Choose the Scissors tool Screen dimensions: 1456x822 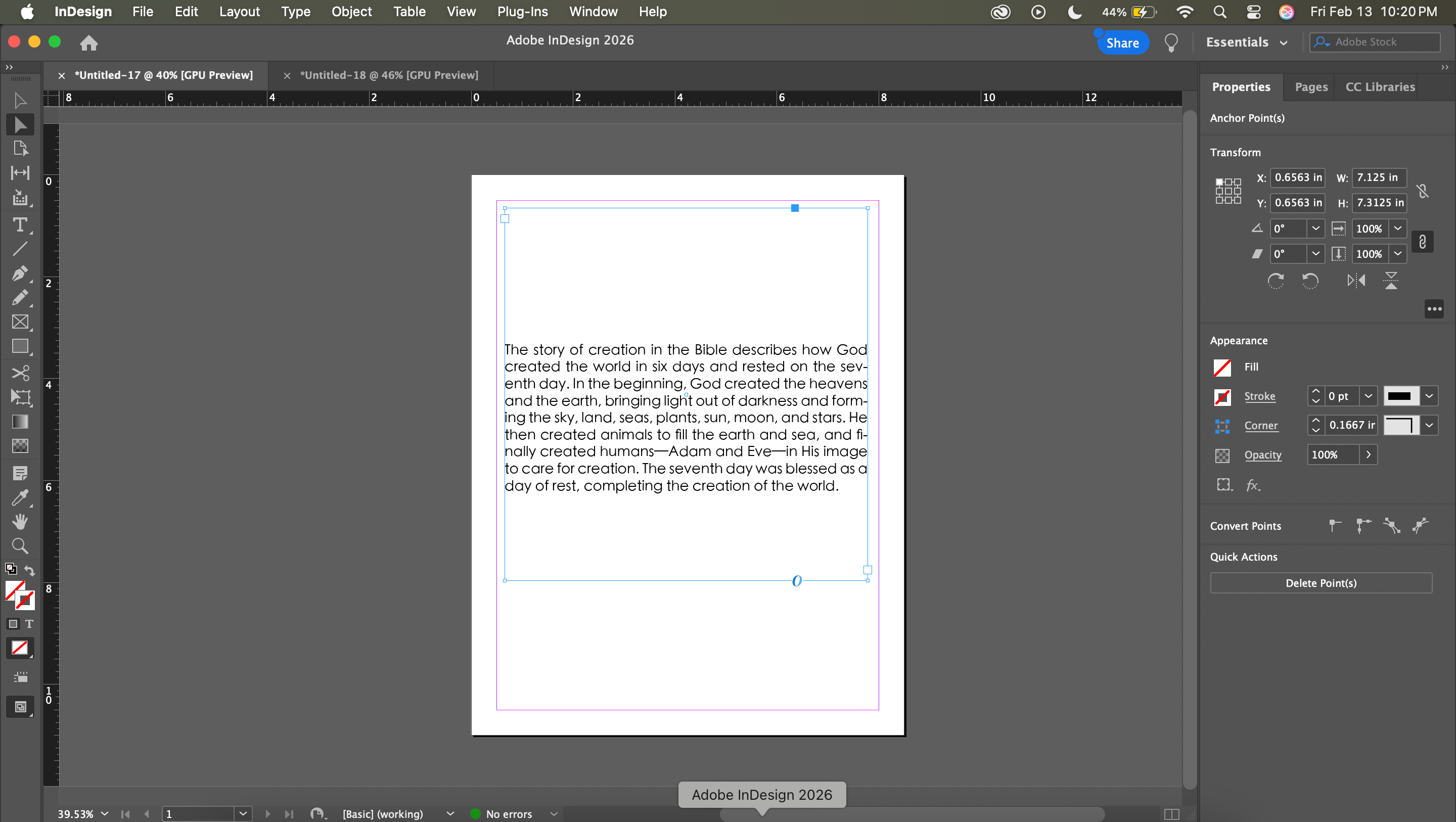(x=20, y=373)
